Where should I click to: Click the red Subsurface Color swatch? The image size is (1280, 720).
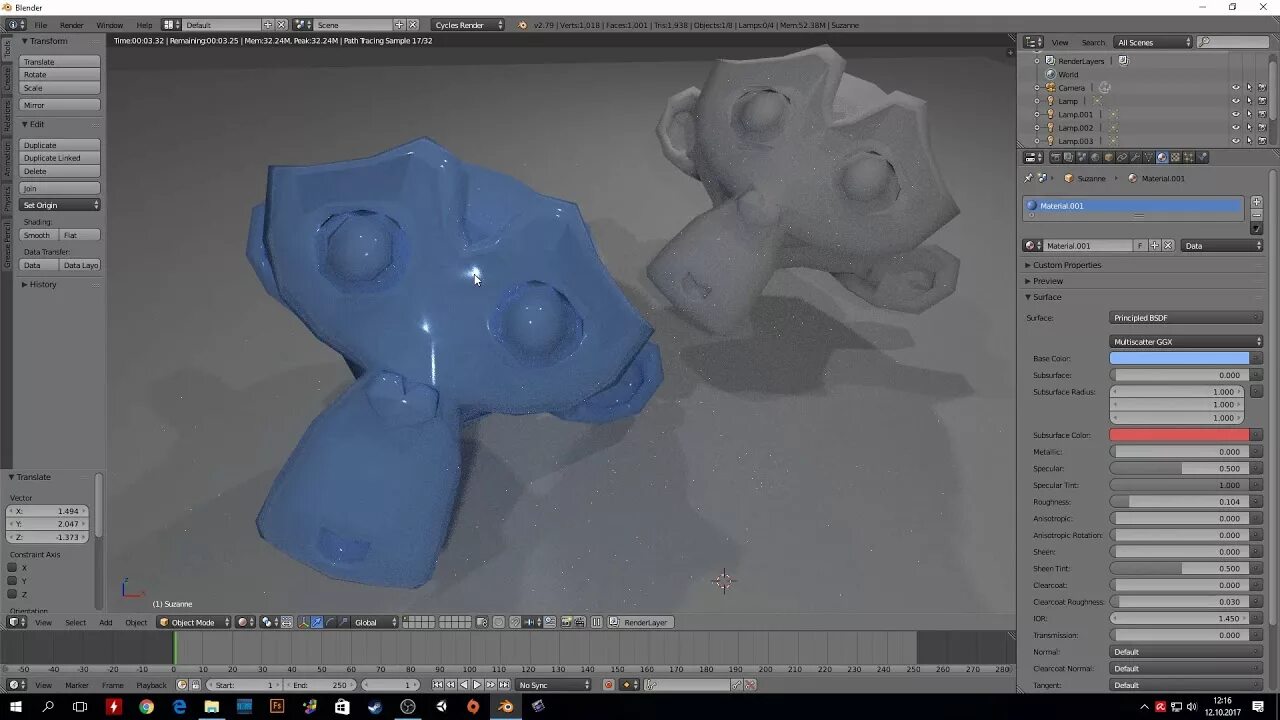(1180, 435)
